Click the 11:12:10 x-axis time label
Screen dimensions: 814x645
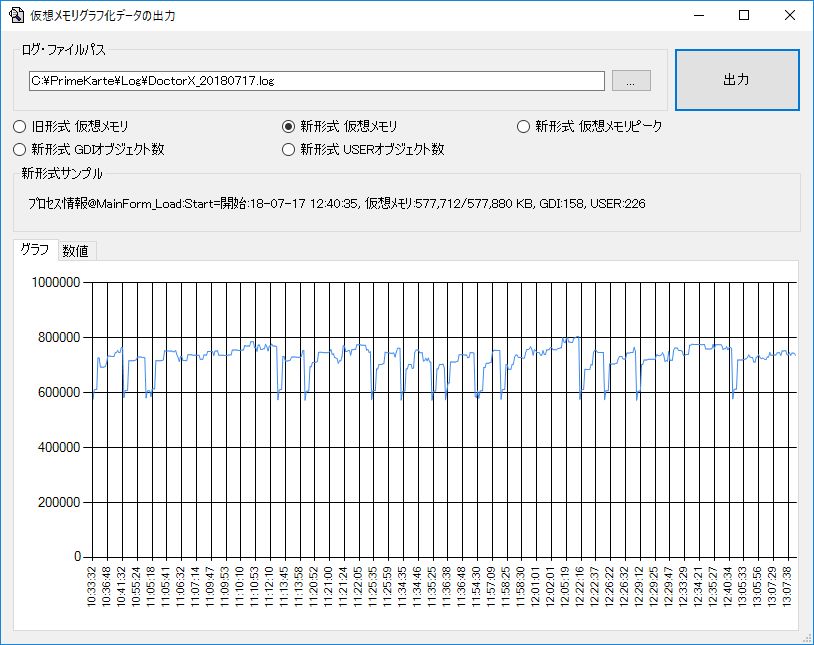point(269,586)
